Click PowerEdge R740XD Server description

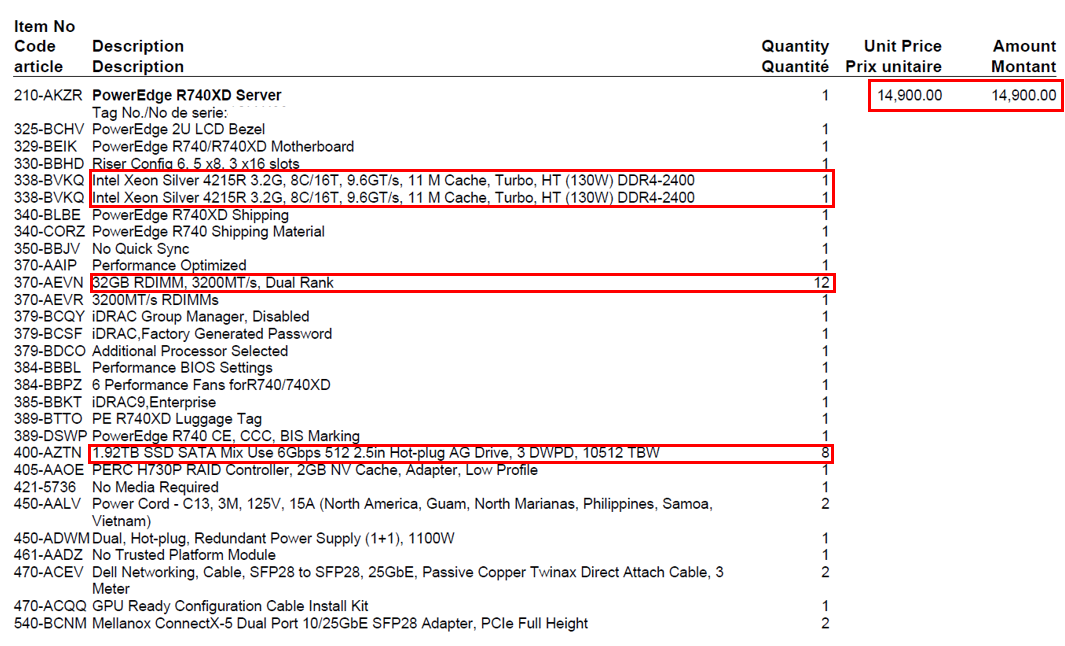point(187,95)
